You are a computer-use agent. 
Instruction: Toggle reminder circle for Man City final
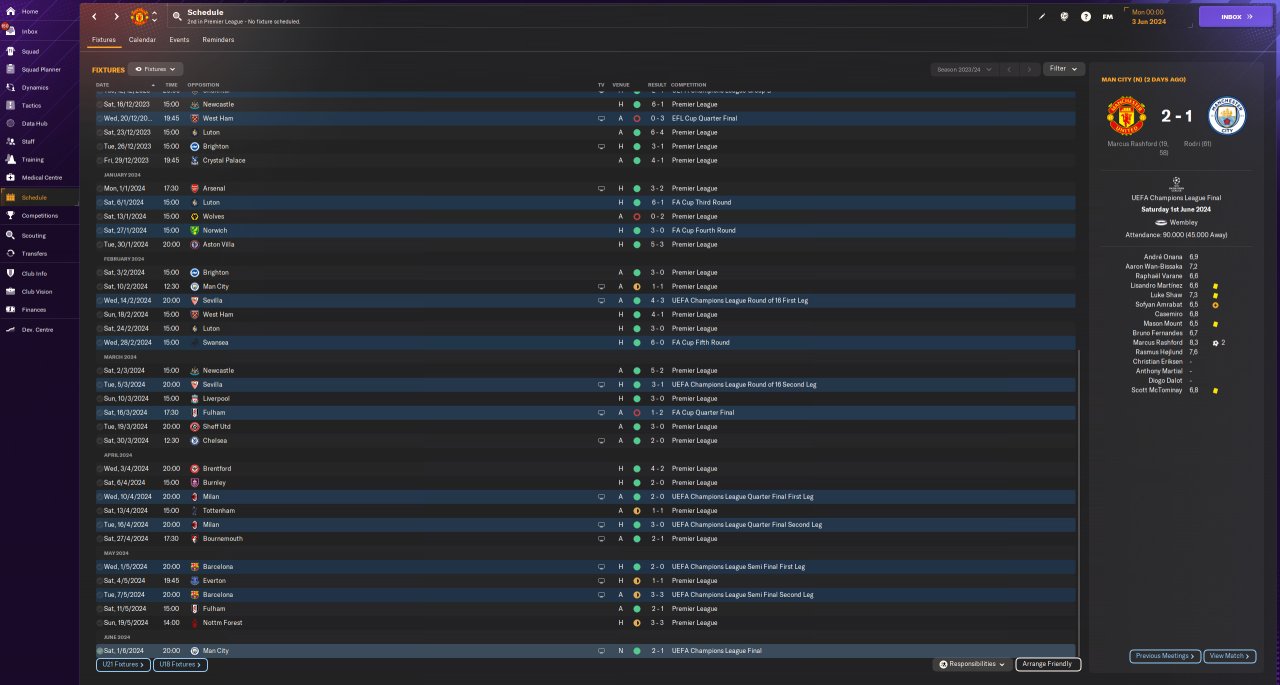(x=100, y=651)
